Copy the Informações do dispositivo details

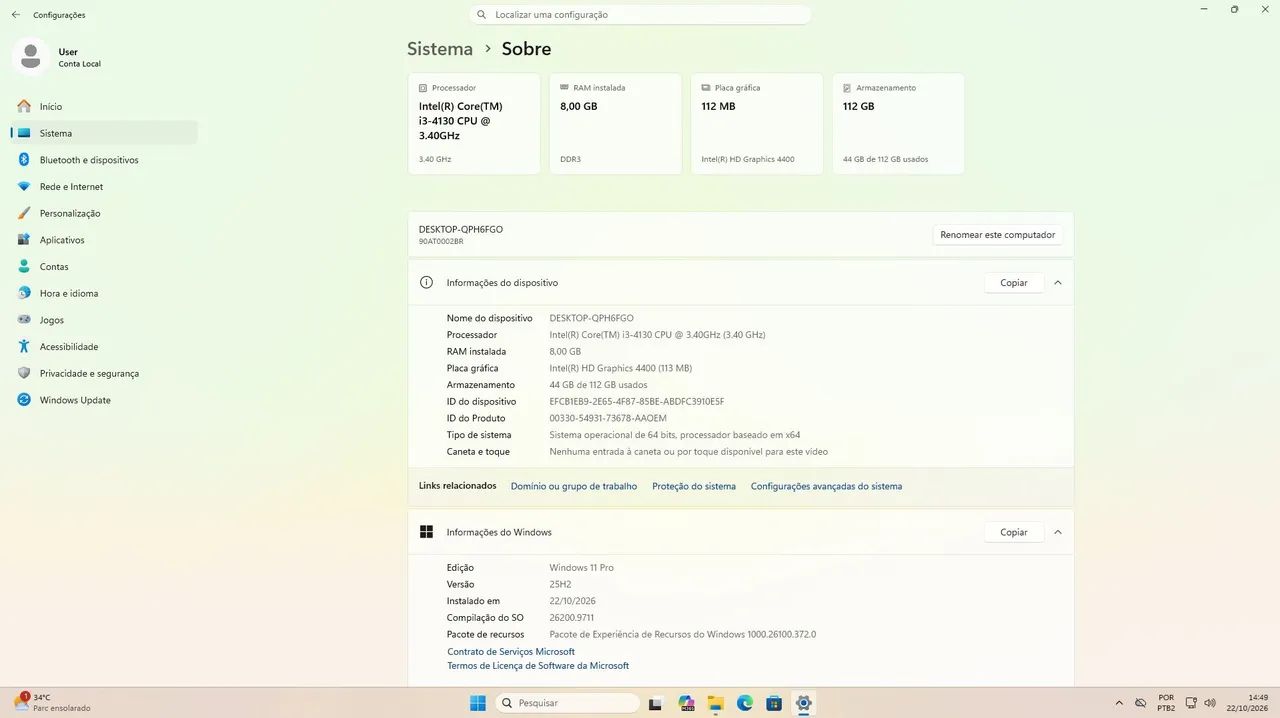pyautogui.click(x=1014, y=283)
